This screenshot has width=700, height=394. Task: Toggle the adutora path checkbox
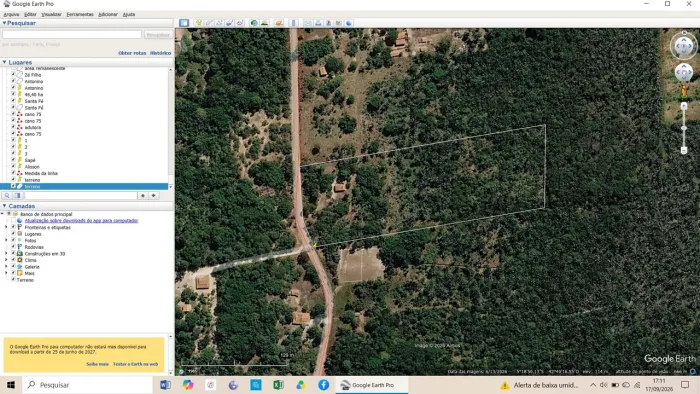pos(13,127)
